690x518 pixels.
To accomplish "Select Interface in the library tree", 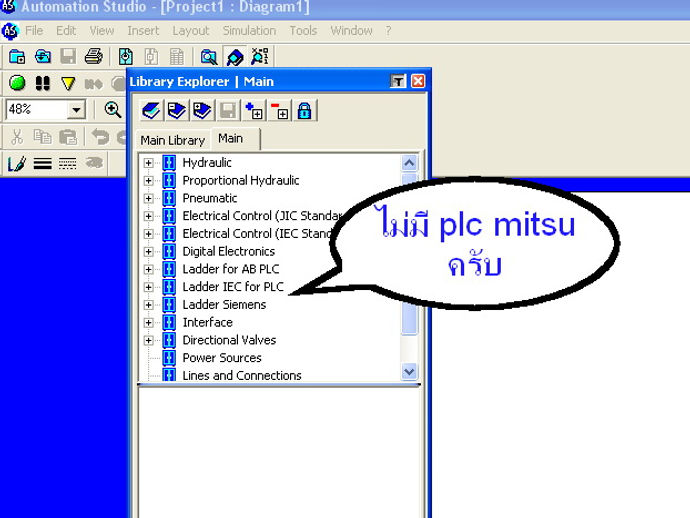I will pos(207,323).
